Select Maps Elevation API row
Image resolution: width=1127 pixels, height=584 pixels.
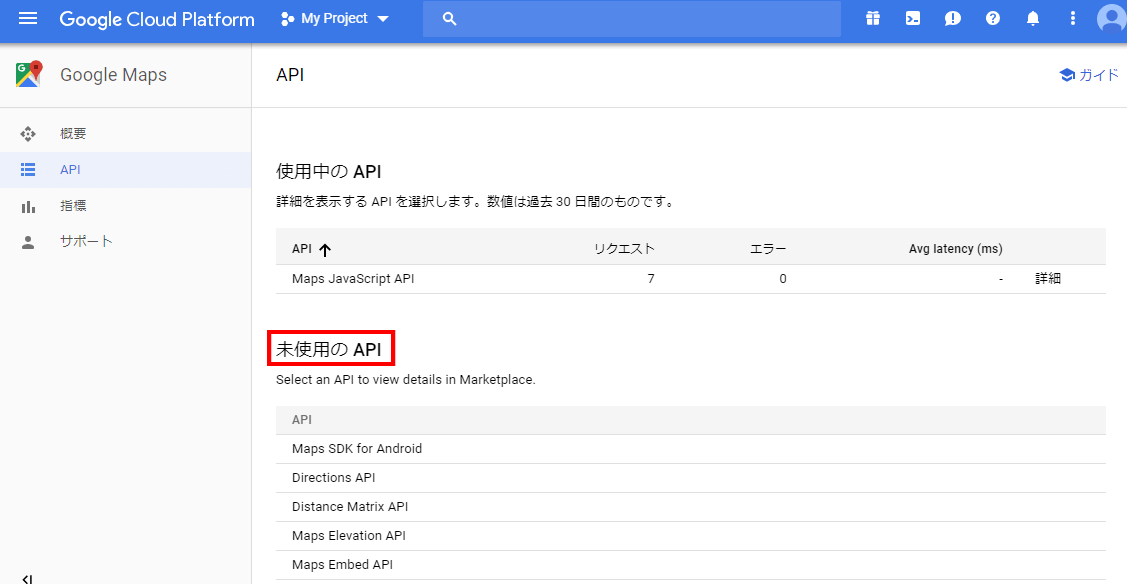691,536
